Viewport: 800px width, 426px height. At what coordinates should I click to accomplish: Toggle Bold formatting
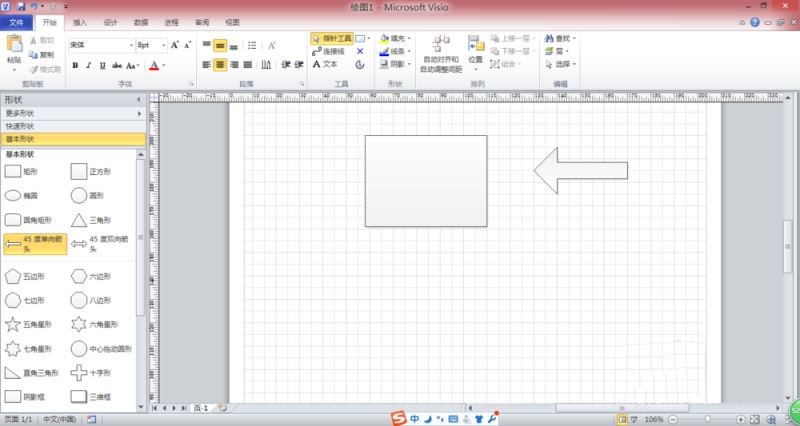(76, 65)
